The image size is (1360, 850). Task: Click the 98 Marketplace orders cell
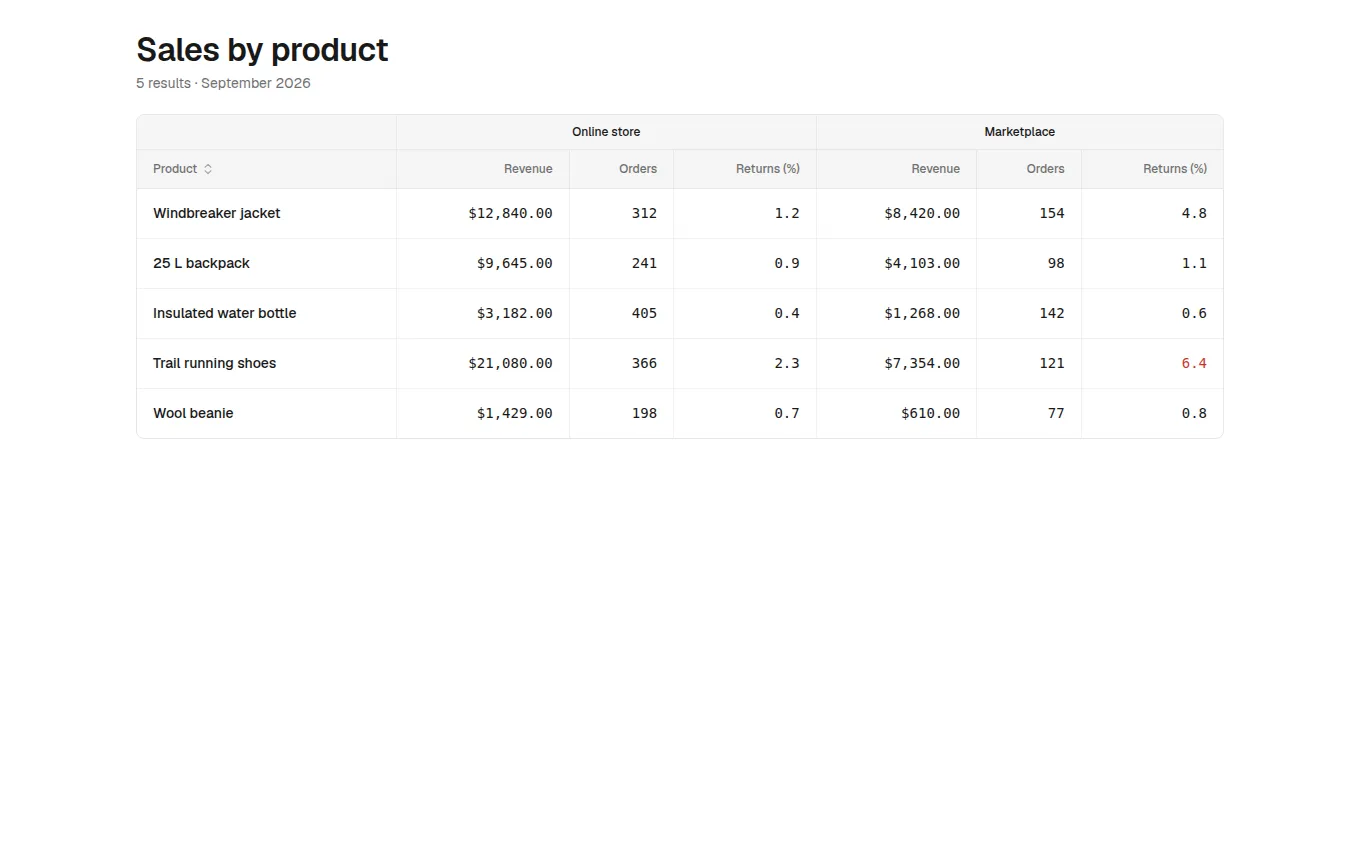[x=1029, y=263]
